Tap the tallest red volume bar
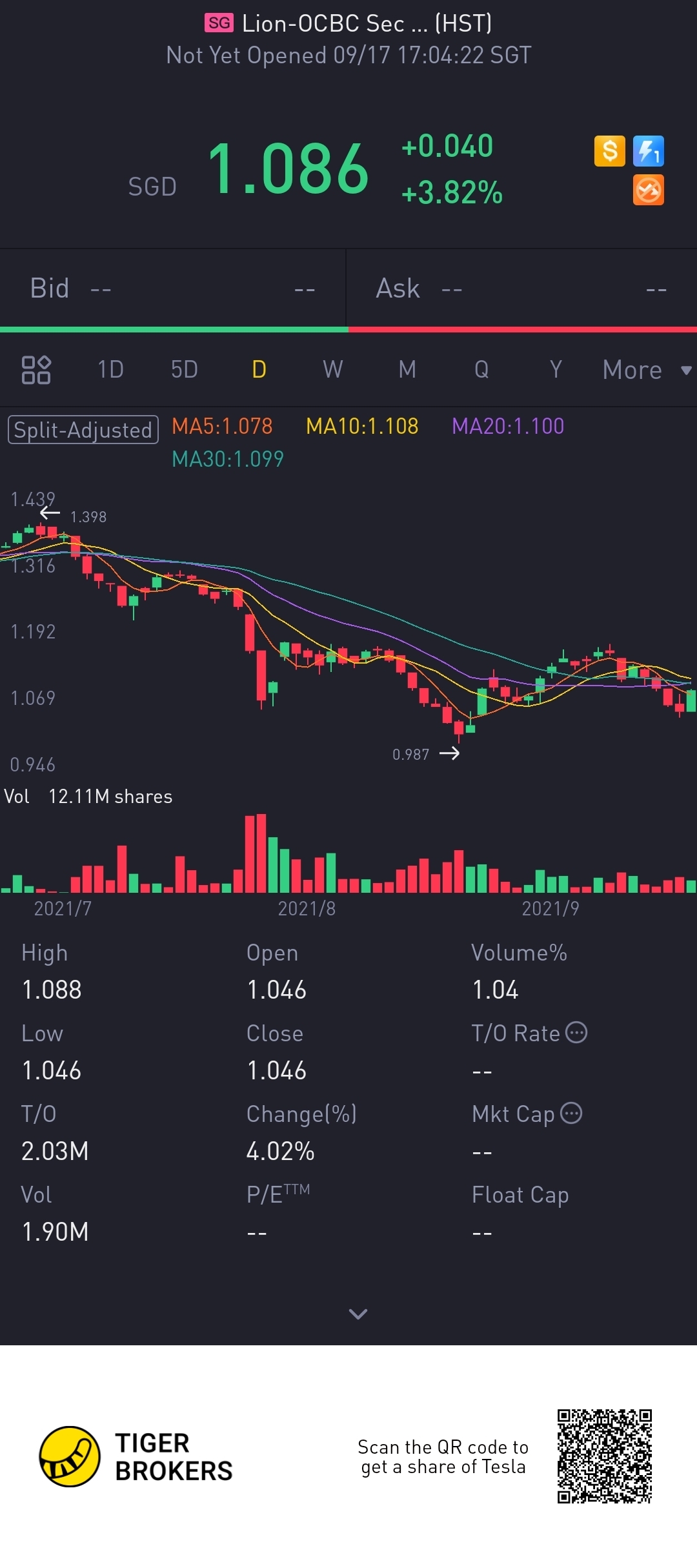The image size is (697, 1568). [x=261, y=853]
